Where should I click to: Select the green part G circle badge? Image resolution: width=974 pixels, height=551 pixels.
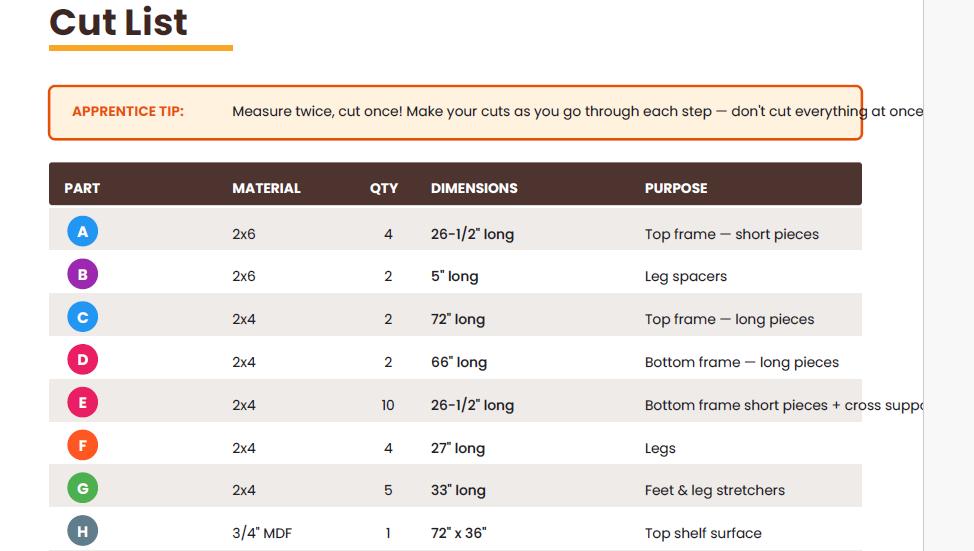[x=83, y=488]
